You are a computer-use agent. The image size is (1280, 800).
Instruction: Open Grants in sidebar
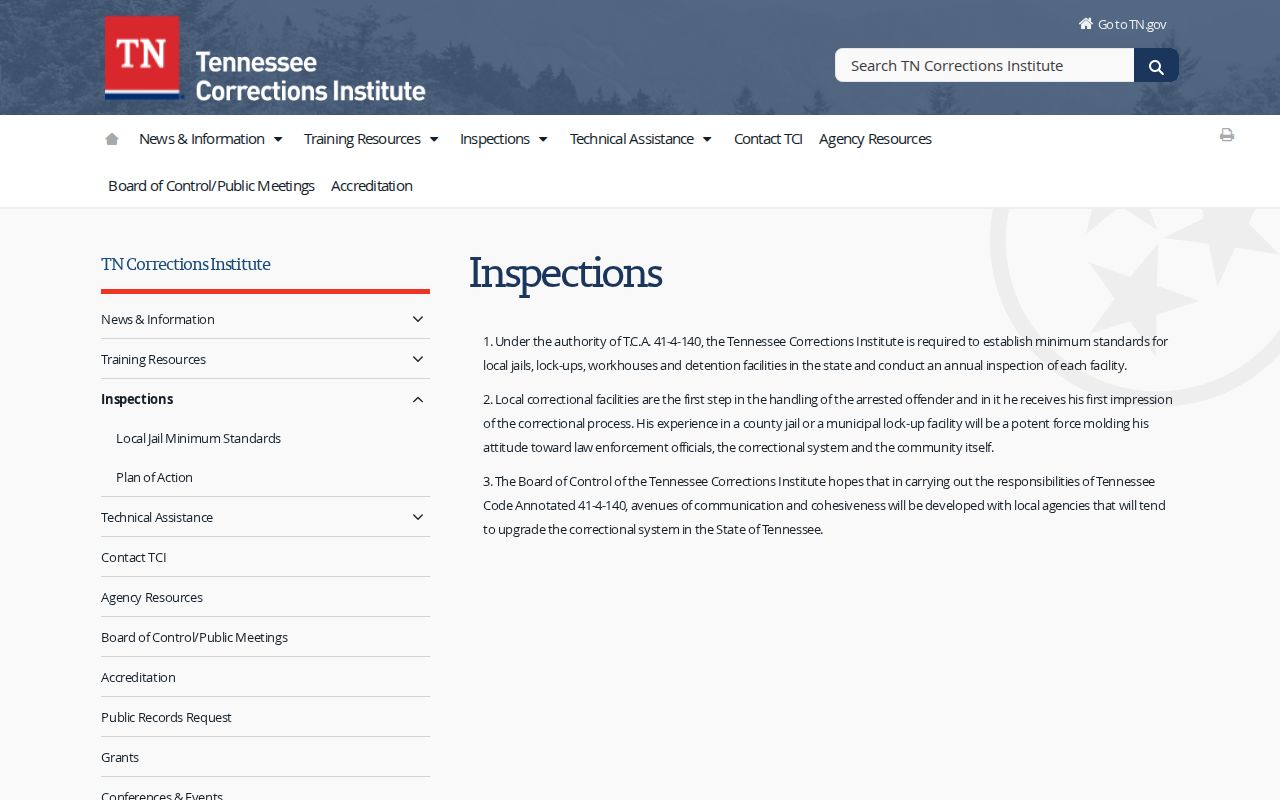(120, 757)
